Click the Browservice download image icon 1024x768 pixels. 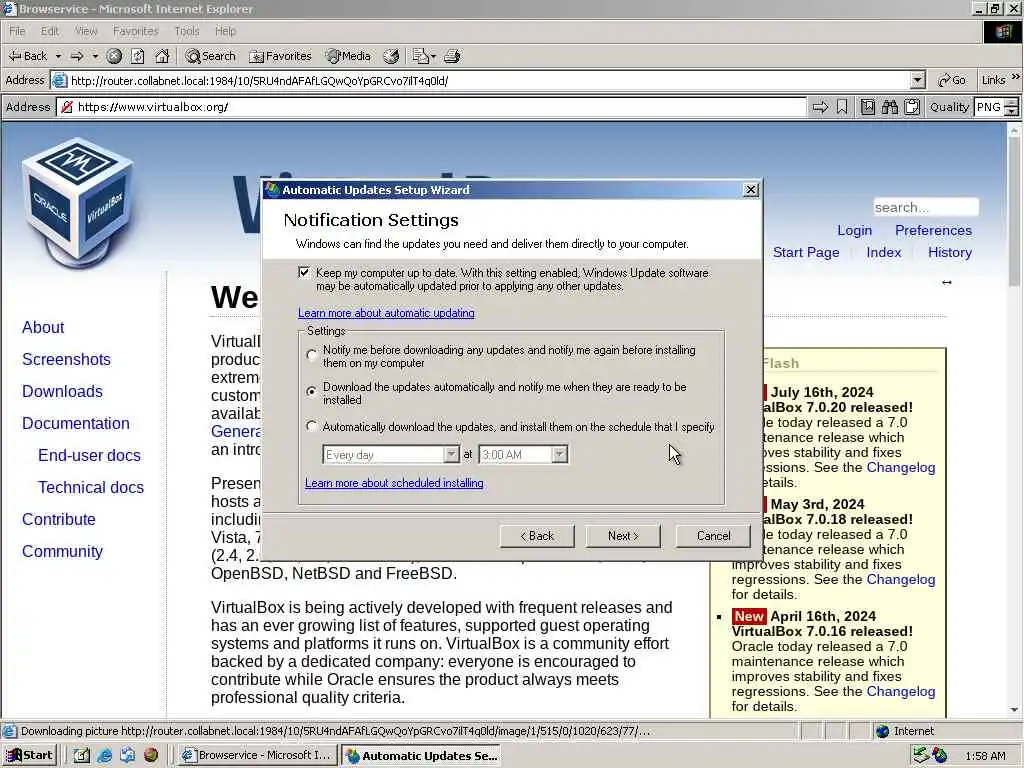(x=867, y=107)
